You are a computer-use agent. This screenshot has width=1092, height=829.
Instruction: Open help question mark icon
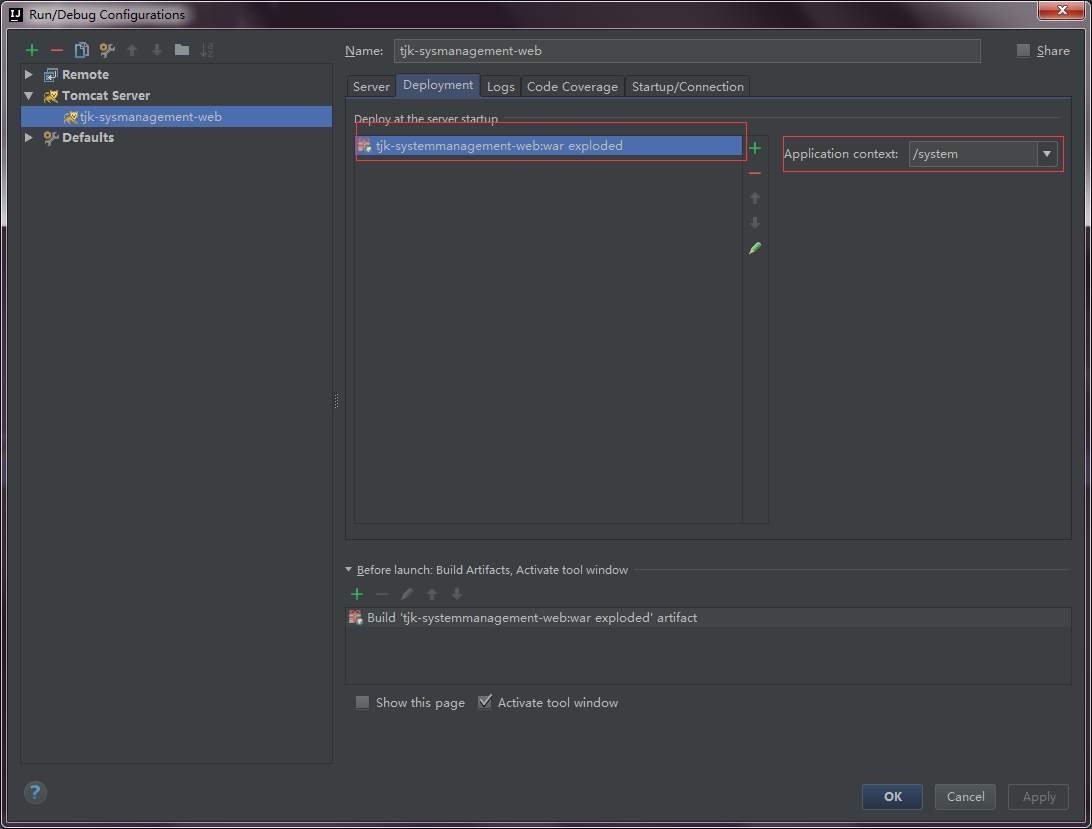(x=36, y=793)
